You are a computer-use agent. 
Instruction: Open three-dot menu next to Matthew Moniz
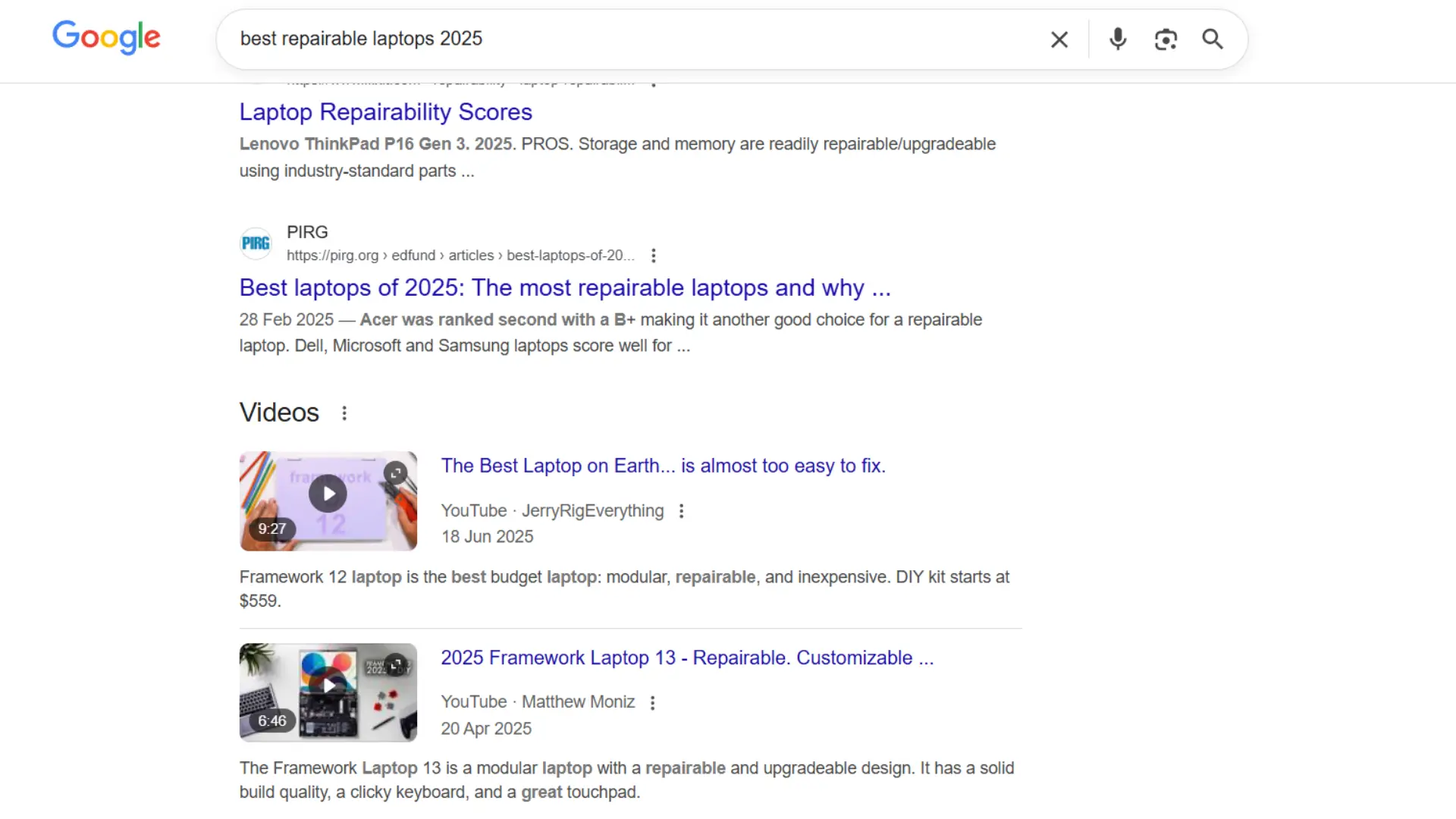[x=652, y=703]
